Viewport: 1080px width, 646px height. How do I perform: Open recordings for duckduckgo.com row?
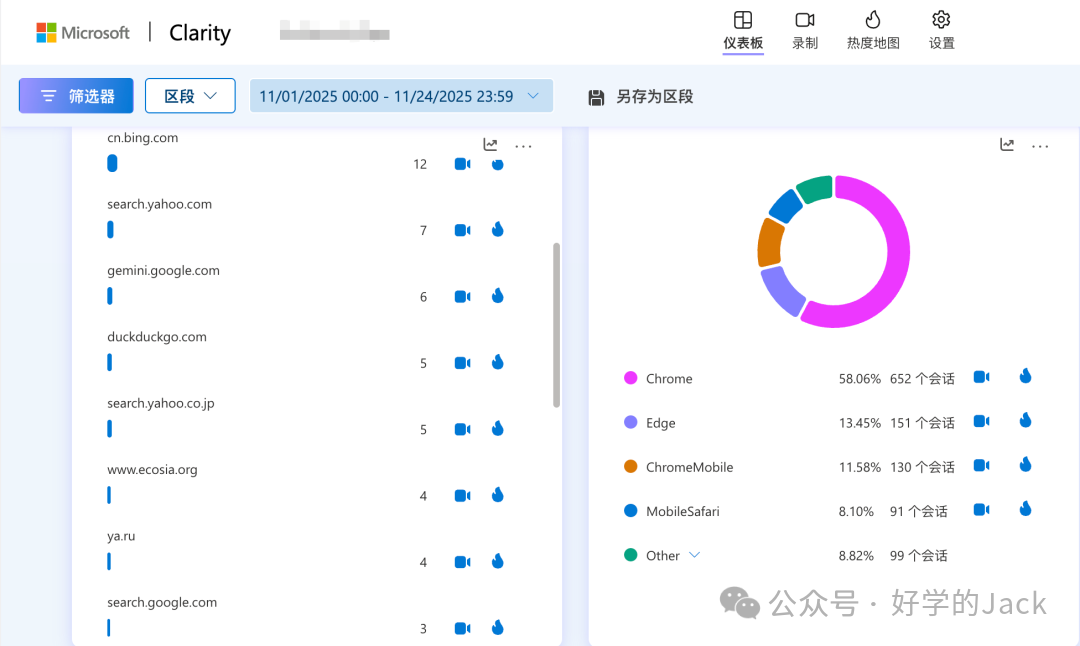click(x=462, y=363)
